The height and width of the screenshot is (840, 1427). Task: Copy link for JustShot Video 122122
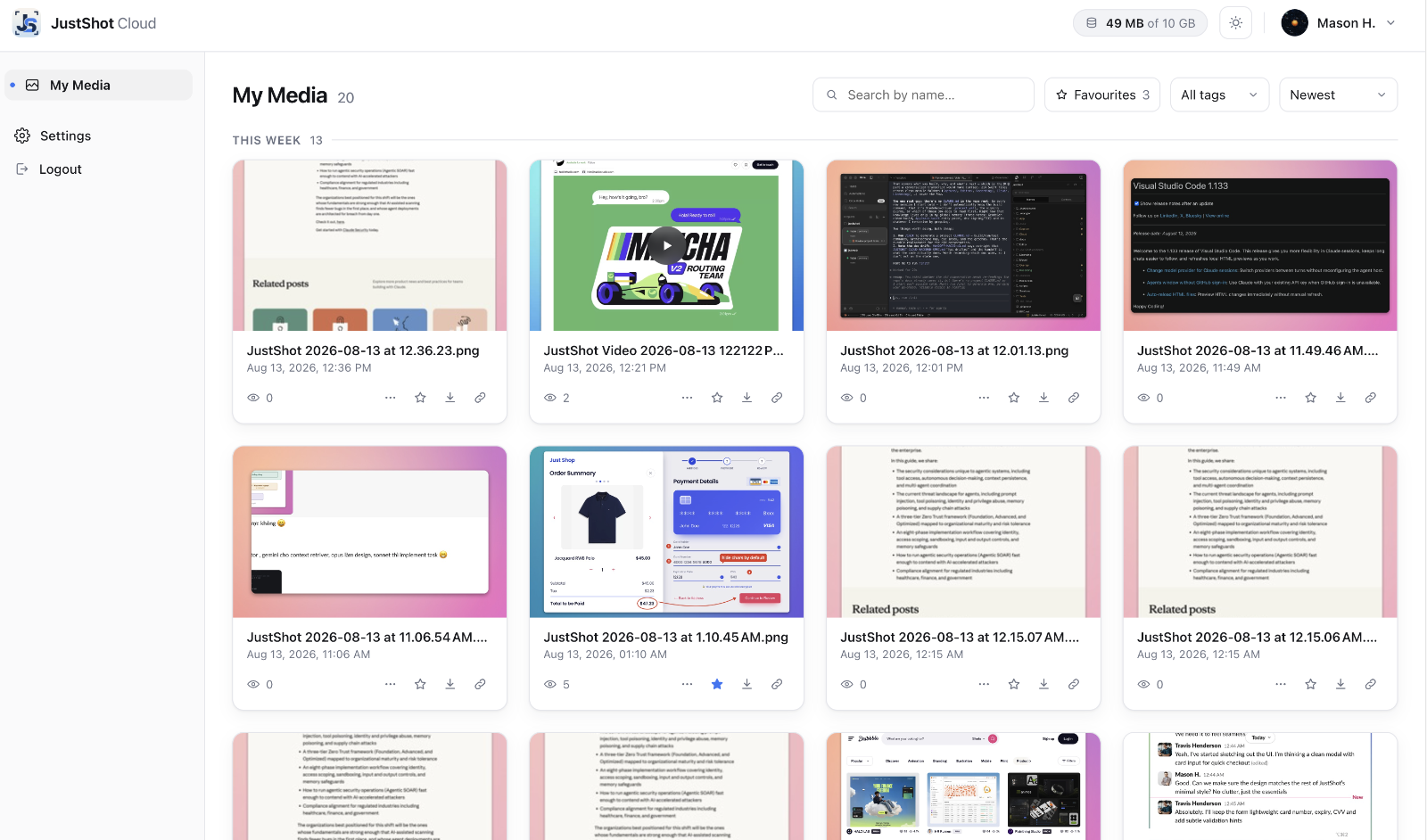(x=777, y=398)
